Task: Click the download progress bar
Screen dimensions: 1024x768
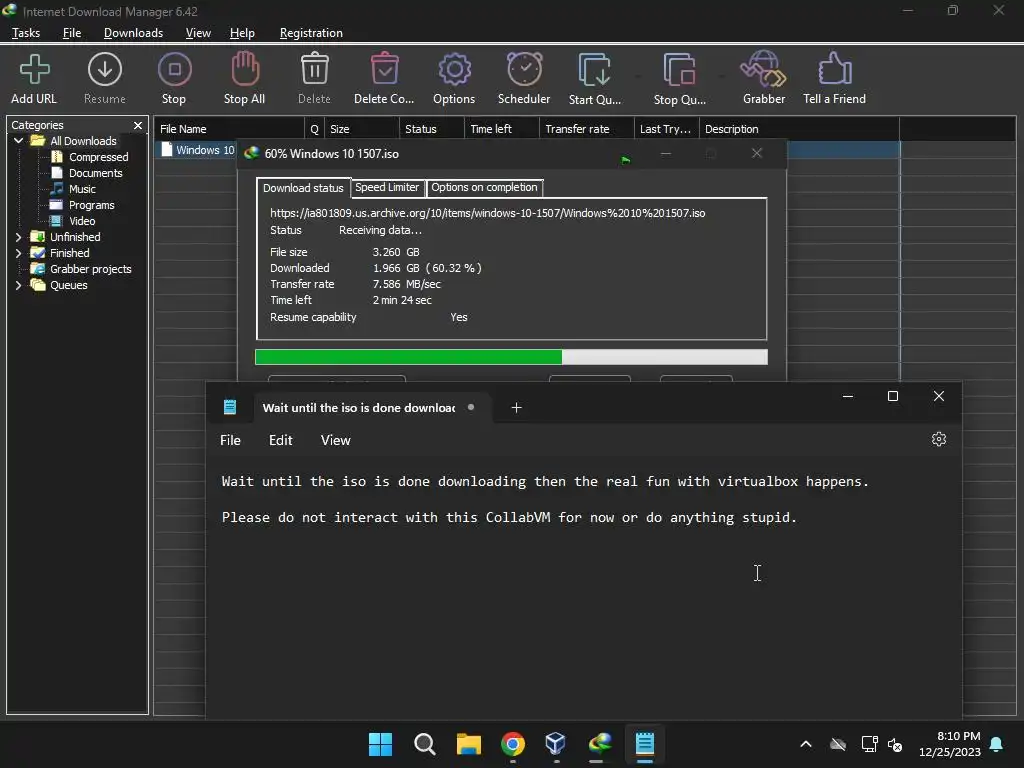Action: coord(511,357)
